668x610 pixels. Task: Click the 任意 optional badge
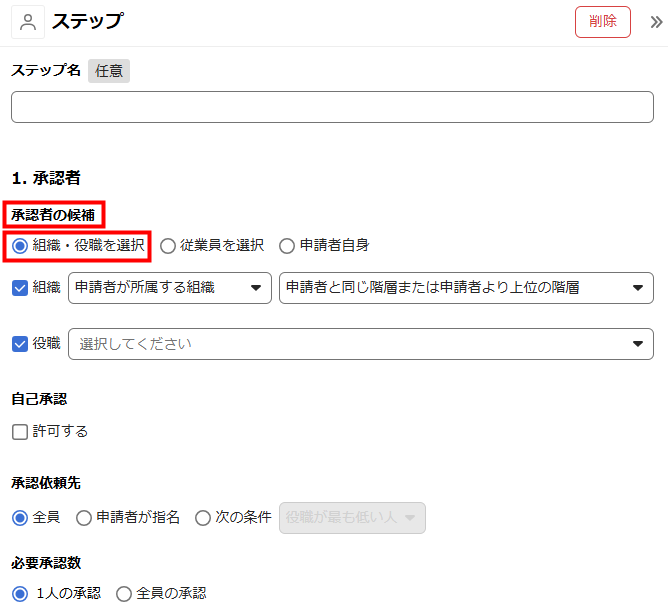pyautogui.click(x=108, y=71)
